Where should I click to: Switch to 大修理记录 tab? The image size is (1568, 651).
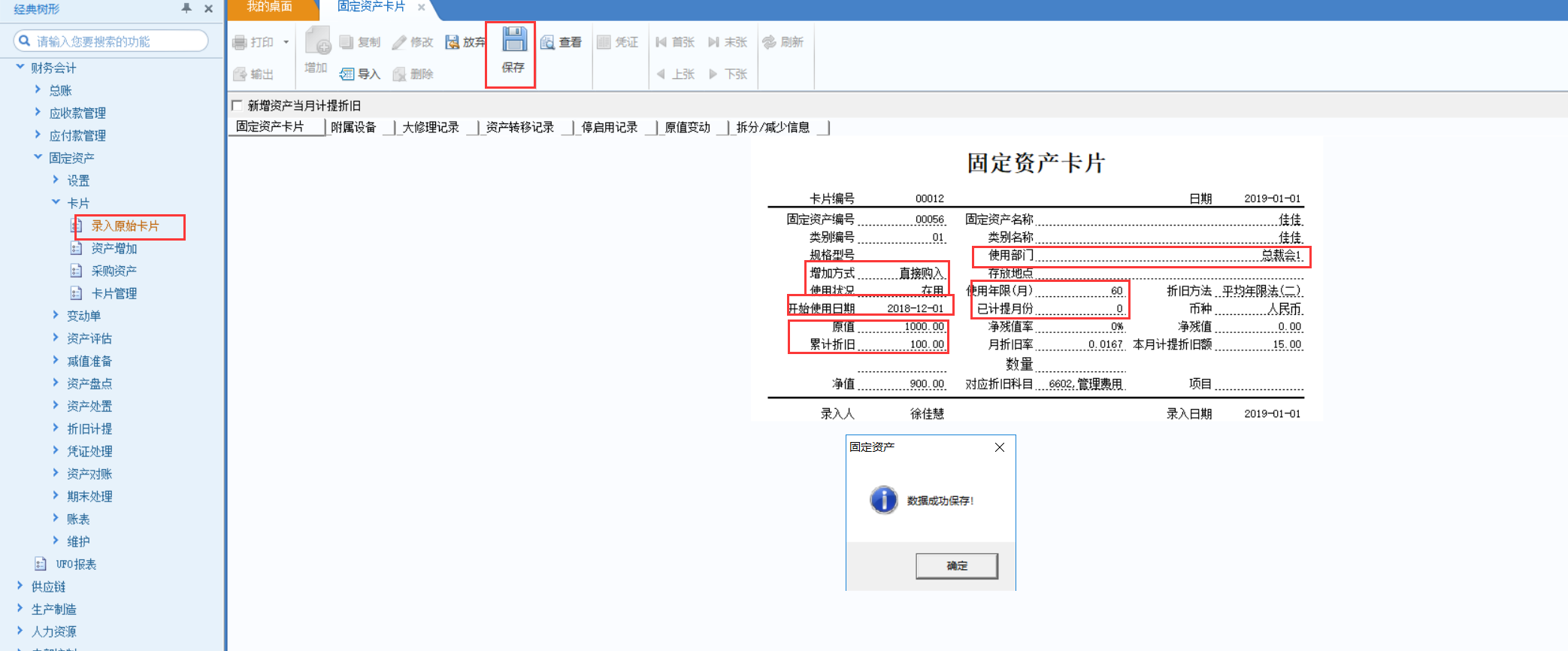431,127
